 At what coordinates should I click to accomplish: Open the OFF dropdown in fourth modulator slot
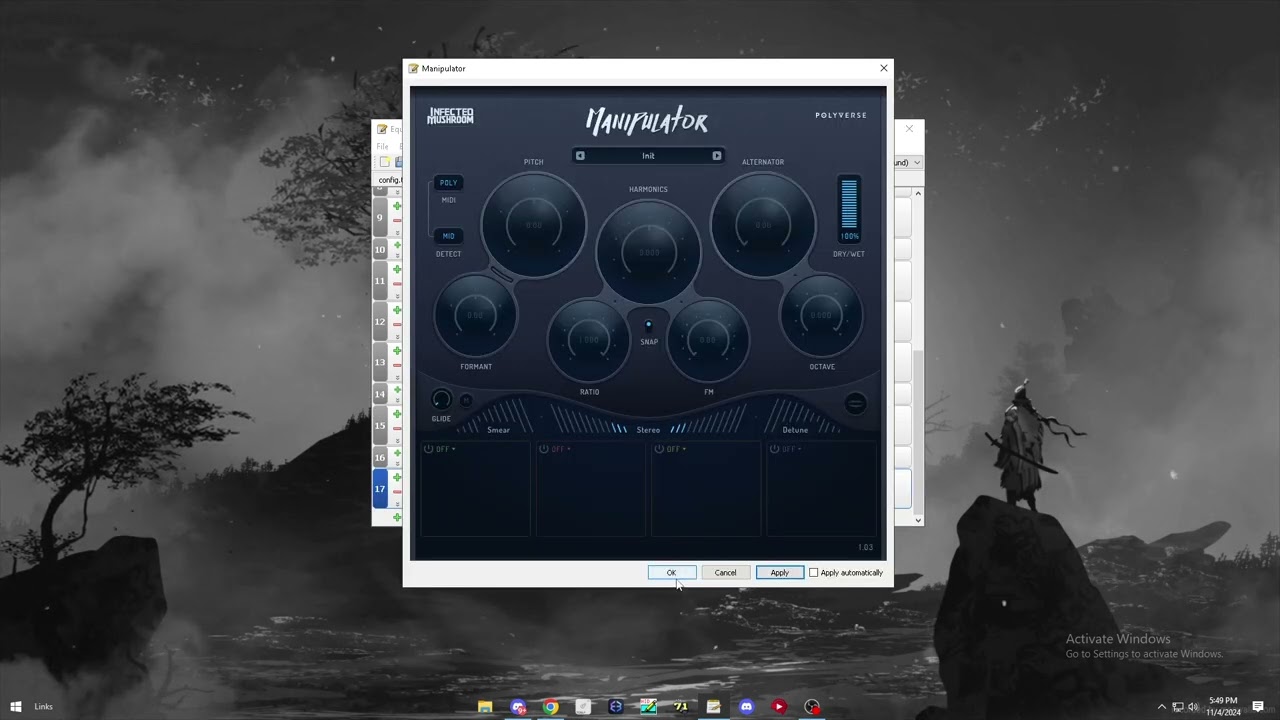[793, 449]
